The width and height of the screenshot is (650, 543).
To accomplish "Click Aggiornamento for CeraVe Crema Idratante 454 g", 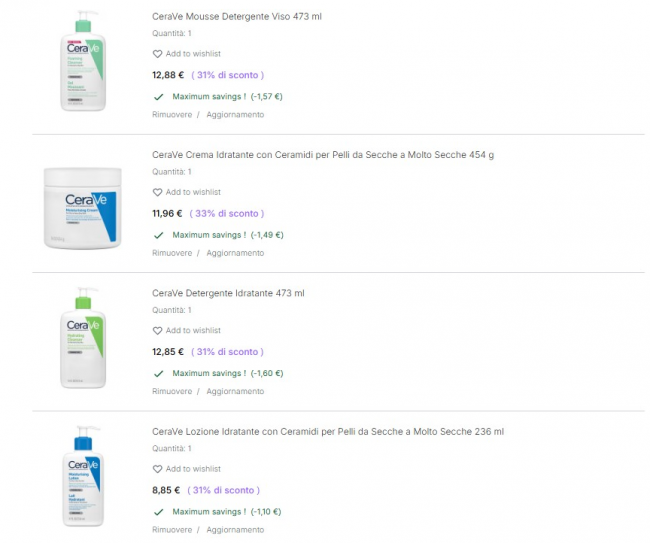I will [x=235, y=253].
